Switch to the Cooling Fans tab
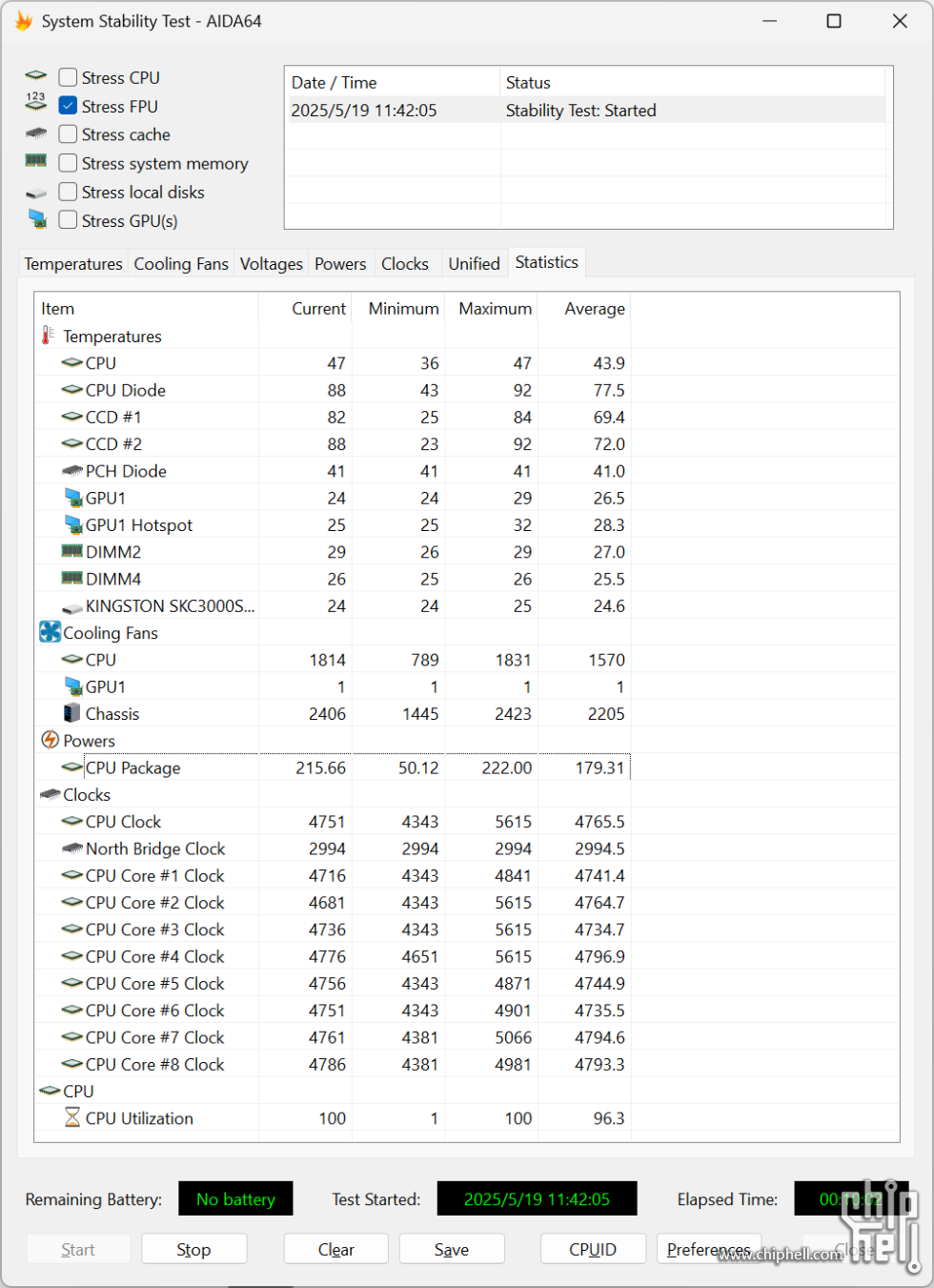934x1288 pixels. click(181, 264)
